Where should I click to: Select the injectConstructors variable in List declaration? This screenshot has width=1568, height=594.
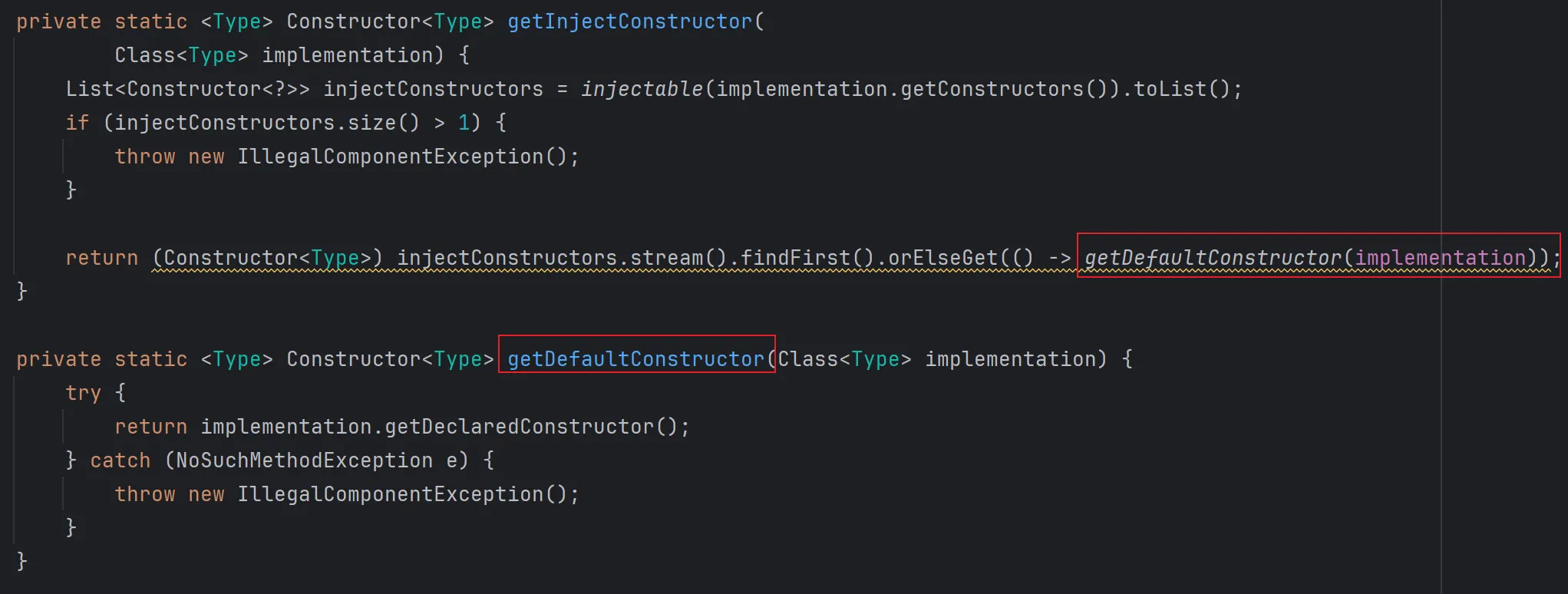[x=433, y=89]
